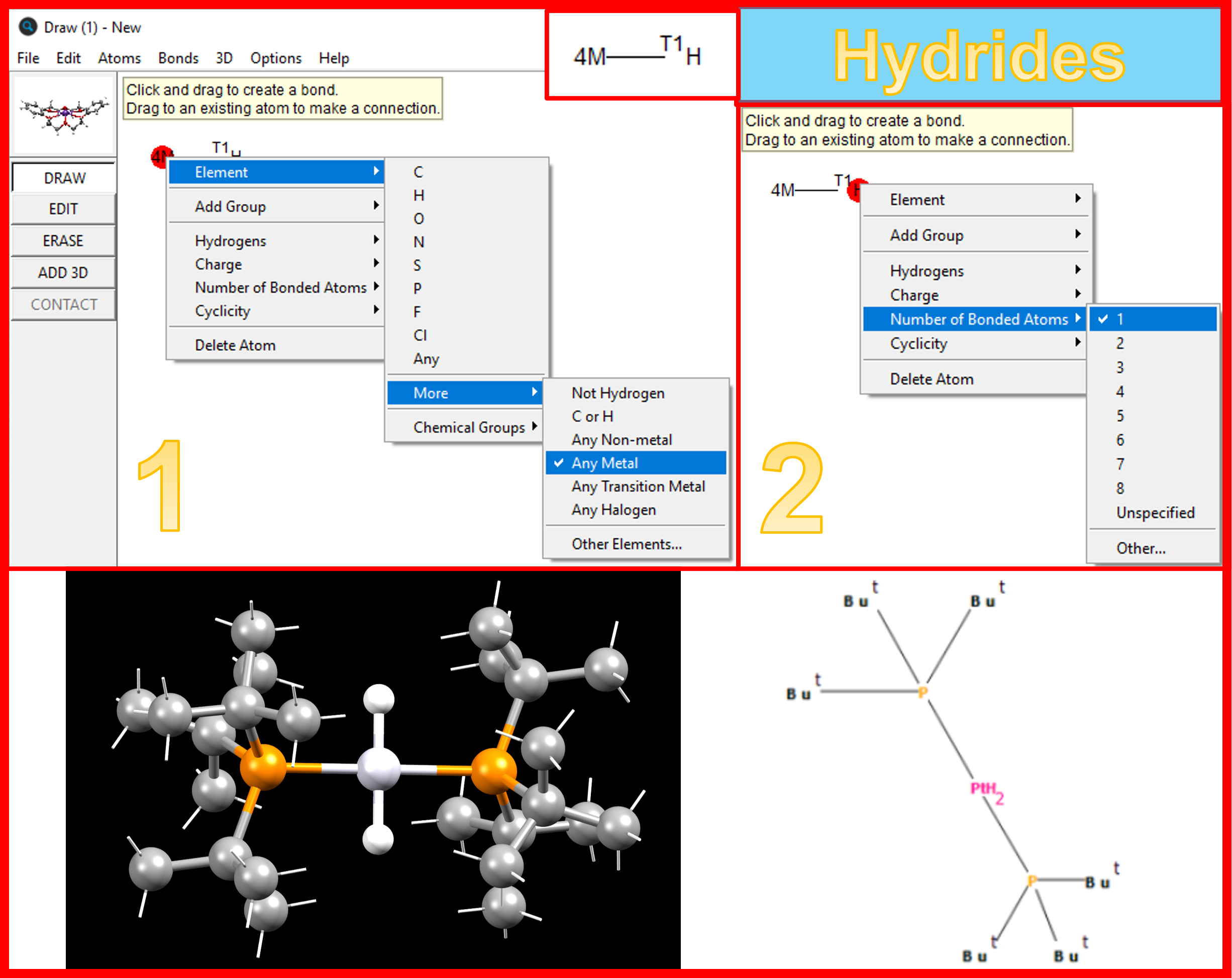Open the Options menu
The height and width of the screenshot is (978, 1232).
pyautogui.click(x=275, y=58)
